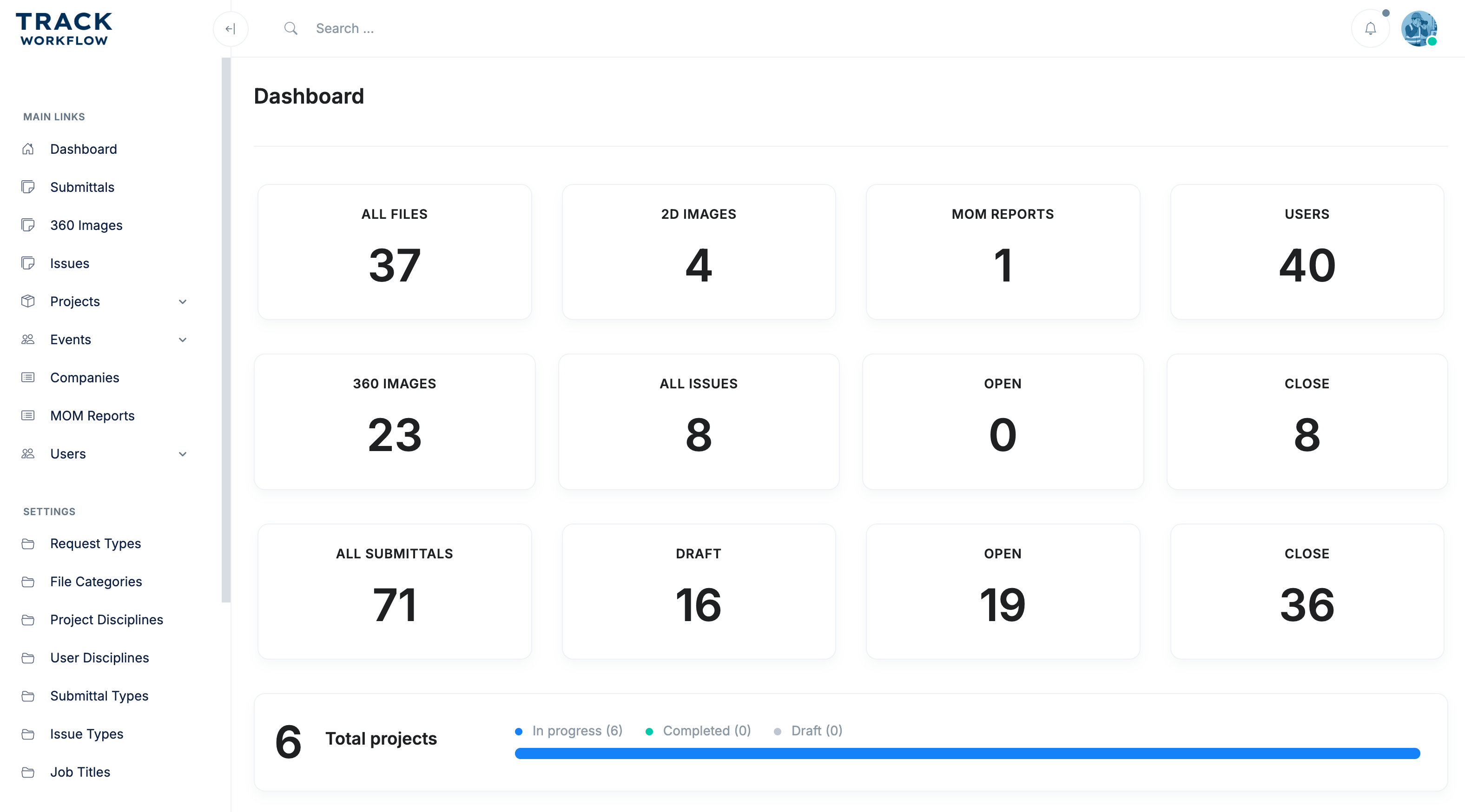
Task: Select Issue Types under Settings
Action: coord(86,733)
